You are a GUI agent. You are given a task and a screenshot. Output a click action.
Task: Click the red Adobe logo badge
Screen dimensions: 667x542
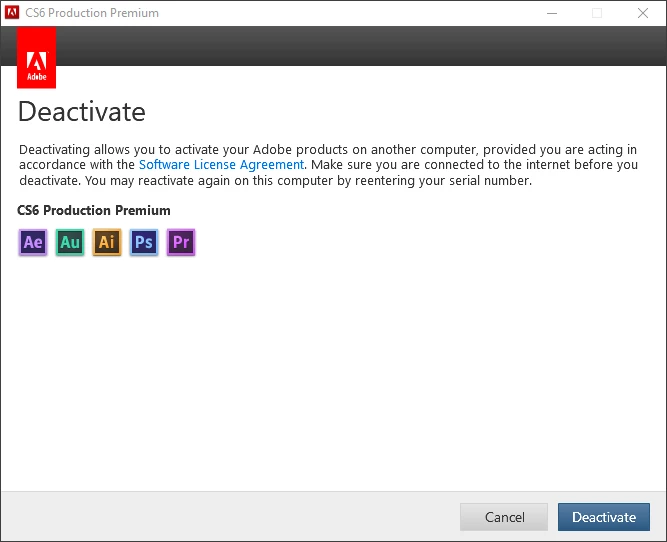tap(37, 57)
